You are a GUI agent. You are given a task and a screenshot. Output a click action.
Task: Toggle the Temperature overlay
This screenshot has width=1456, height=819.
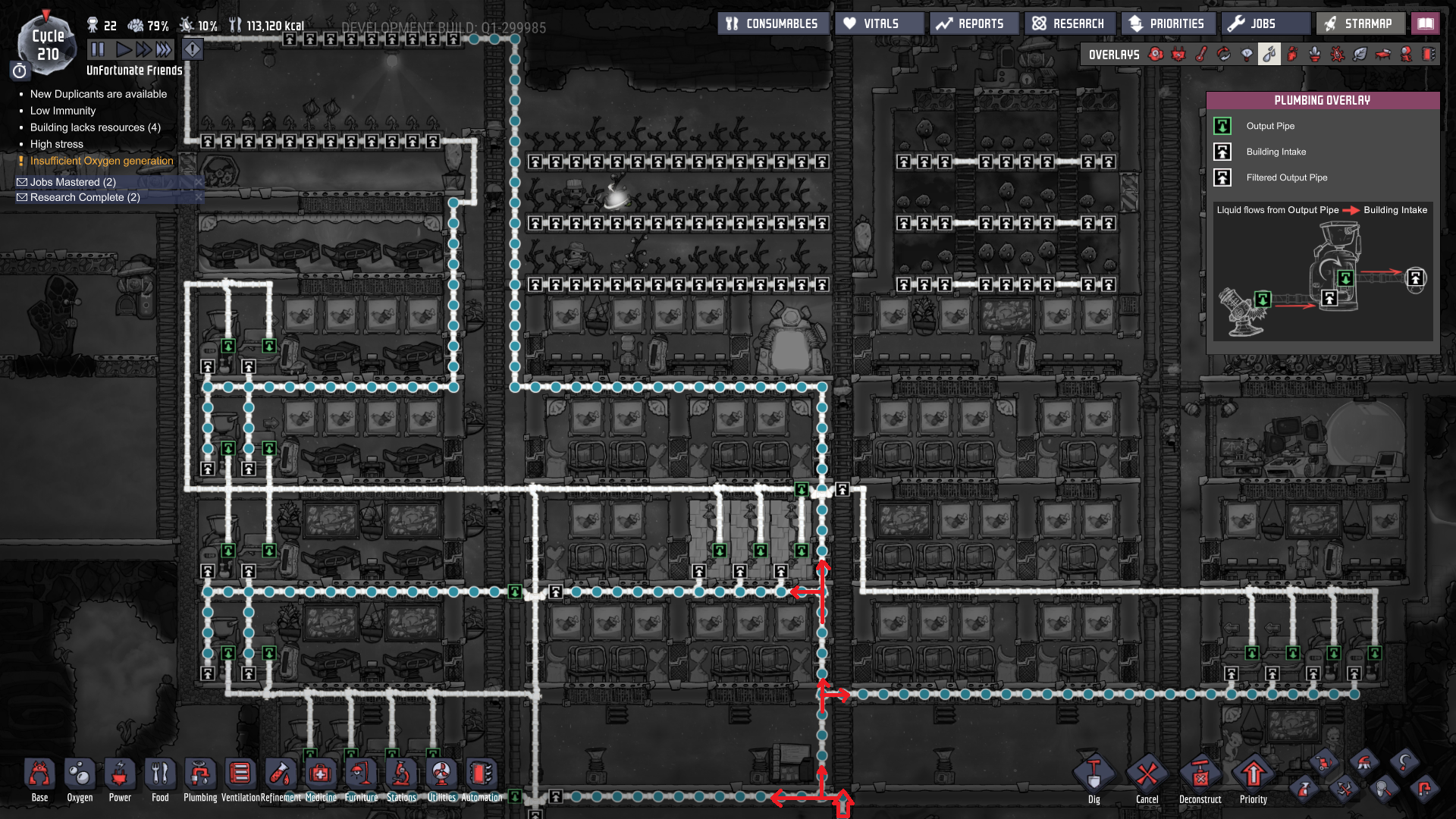click(x=1200, y=55)
